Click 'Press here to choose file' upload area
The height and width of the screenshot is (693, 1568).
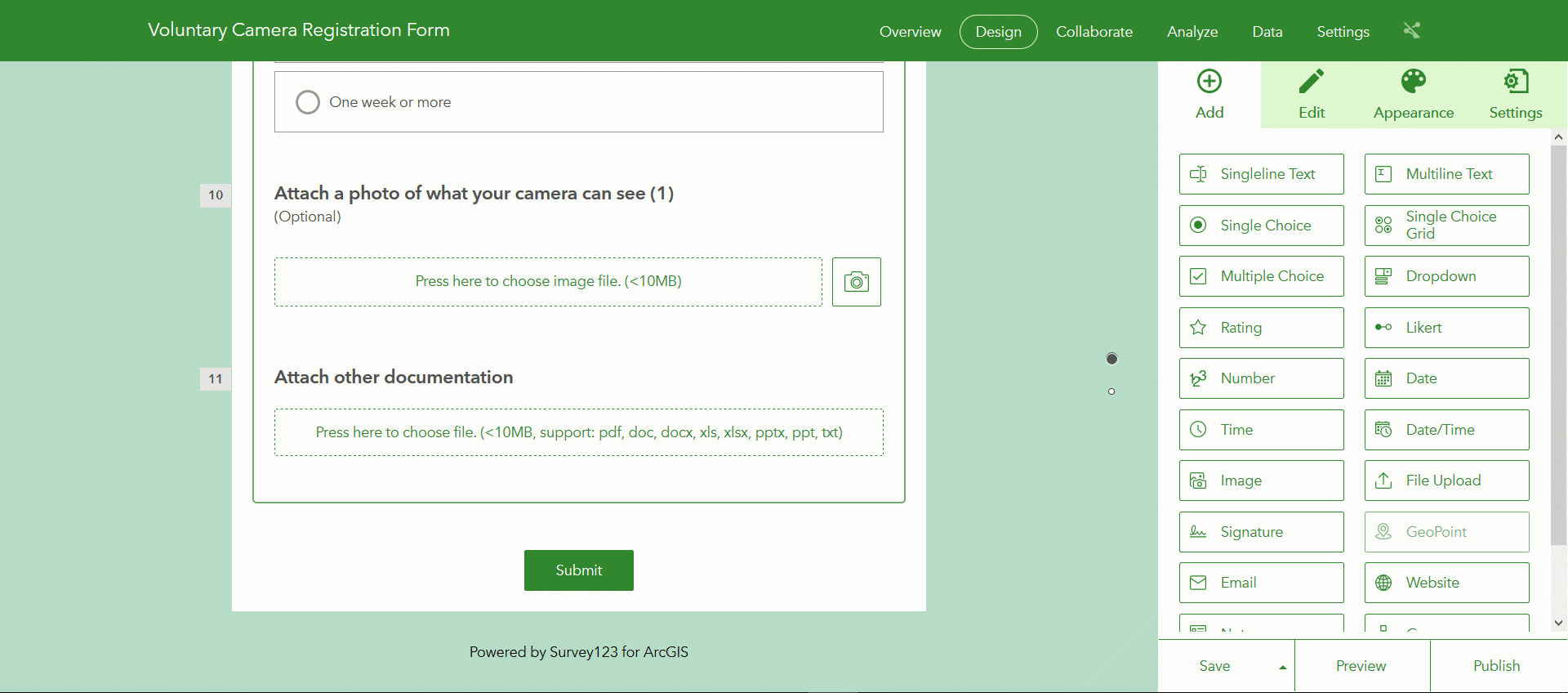pos(579,432)
